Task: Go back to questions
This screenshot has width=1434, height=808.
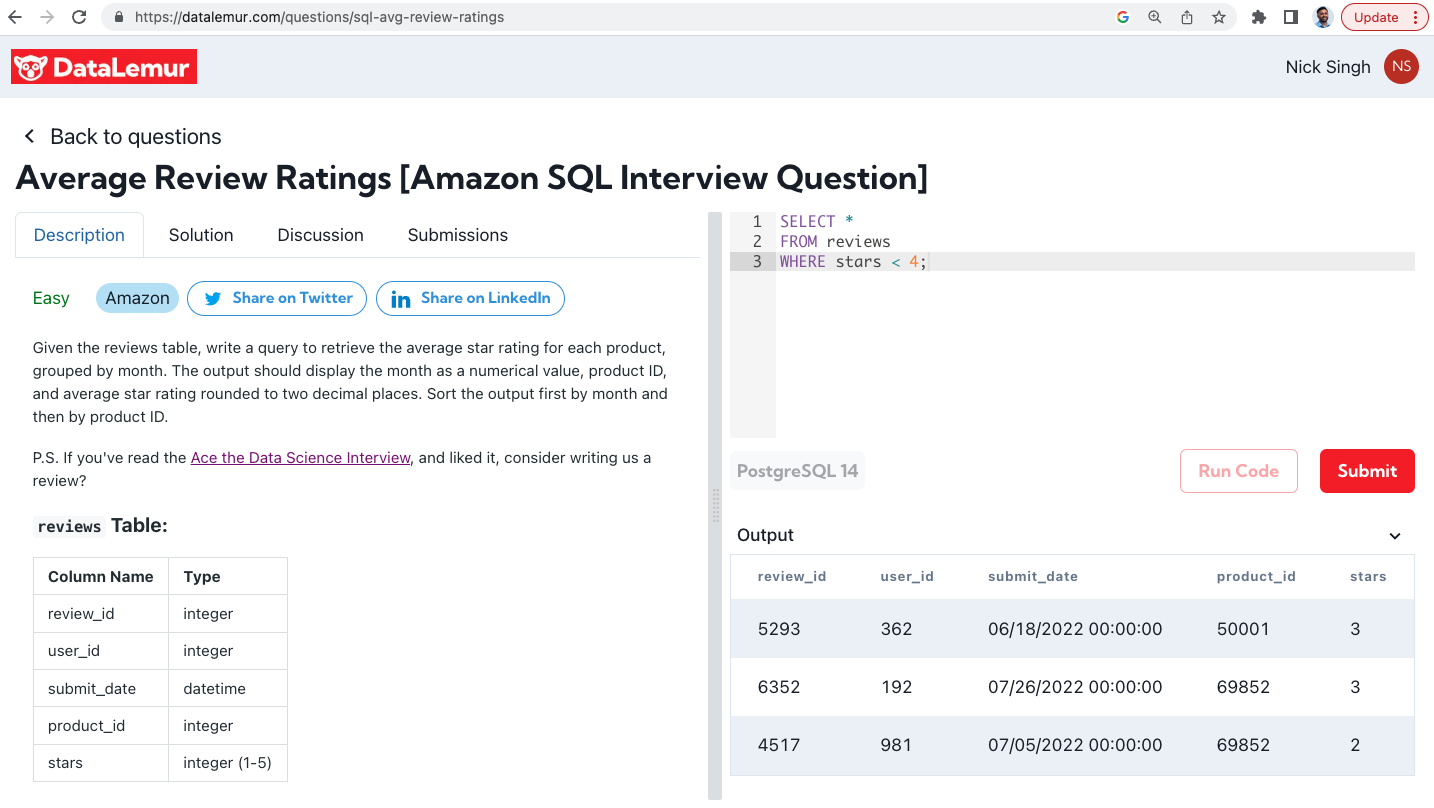Action: (122, 137)
